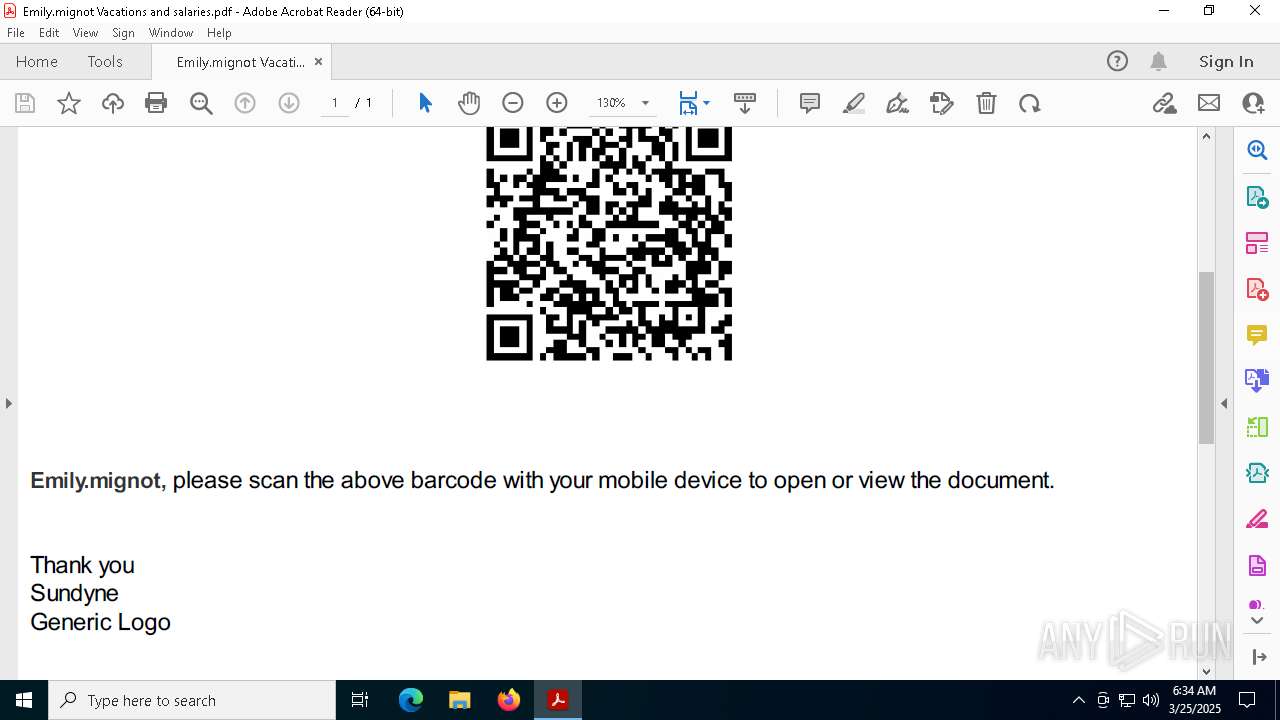Open Firefox from the taskbar
This screenshot has height=720, width=1280.
509,700
